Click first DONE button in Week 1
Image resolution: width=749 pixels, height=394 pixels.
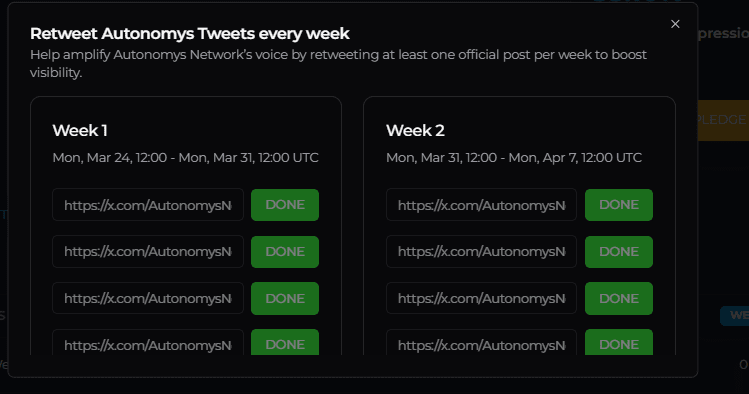point(285,205)
